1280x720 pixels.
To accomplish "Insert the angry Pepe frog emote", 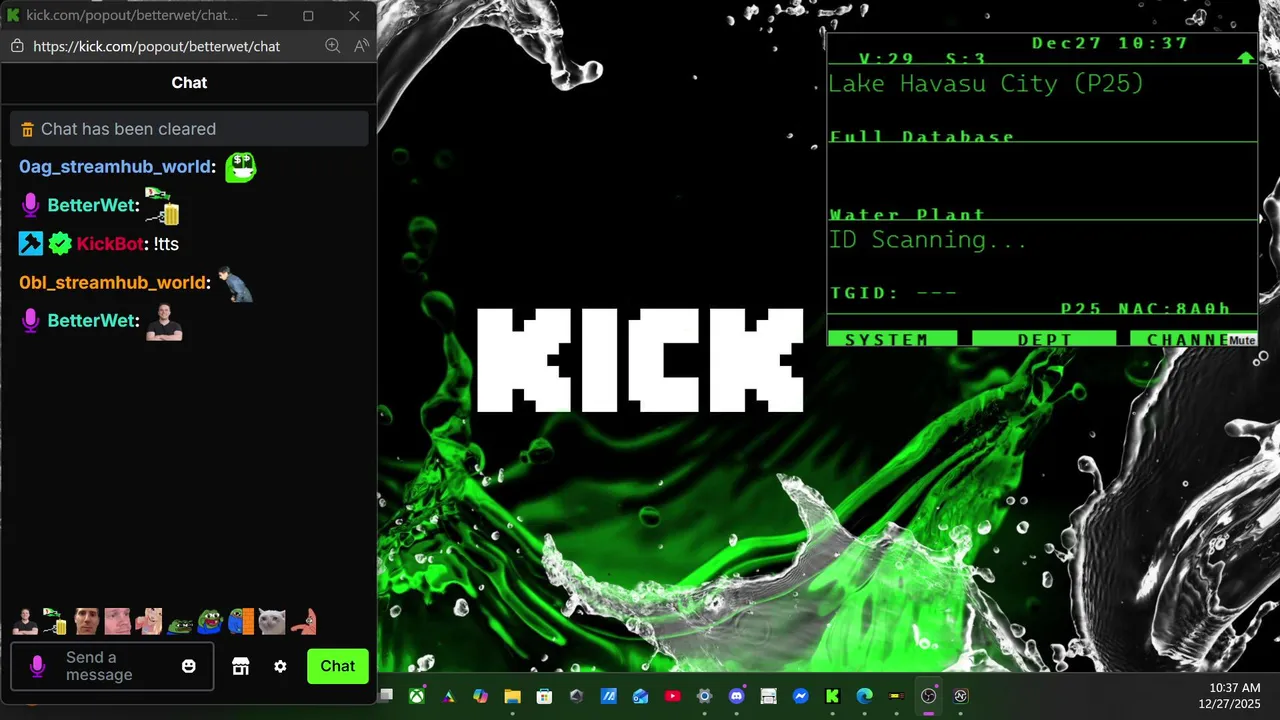I will pos(180,626).
